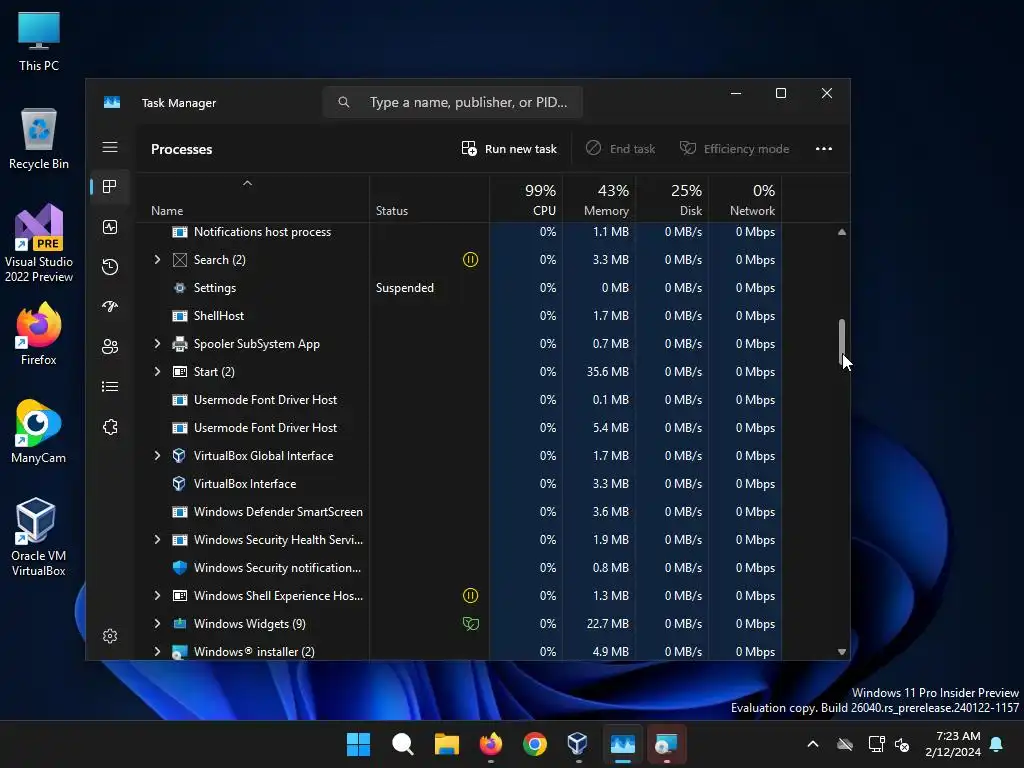This screenshot has width=1024, height=768.
Task: Open the clock showing 7:23 AM
Action: (x=953, y=744)
